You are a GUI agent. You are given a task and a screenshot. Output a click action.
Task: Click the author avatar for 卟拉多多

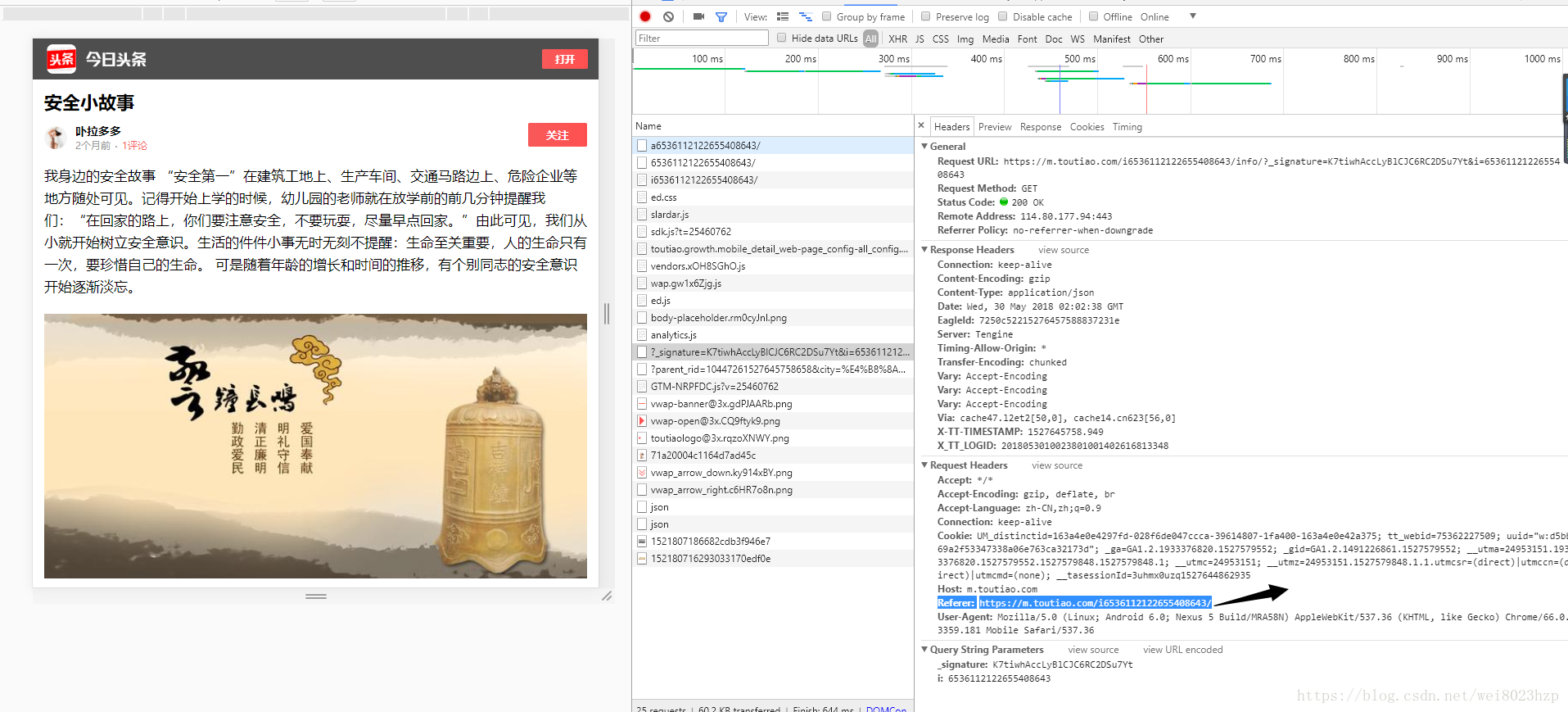[x=55, y=138]
